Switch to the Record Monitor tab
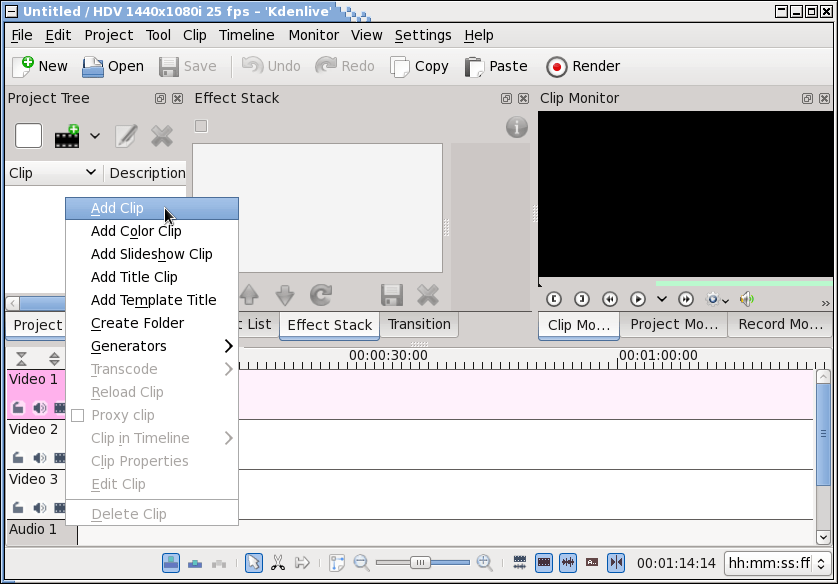The height and width of the screenshot is (584, 838). point(780,324)
